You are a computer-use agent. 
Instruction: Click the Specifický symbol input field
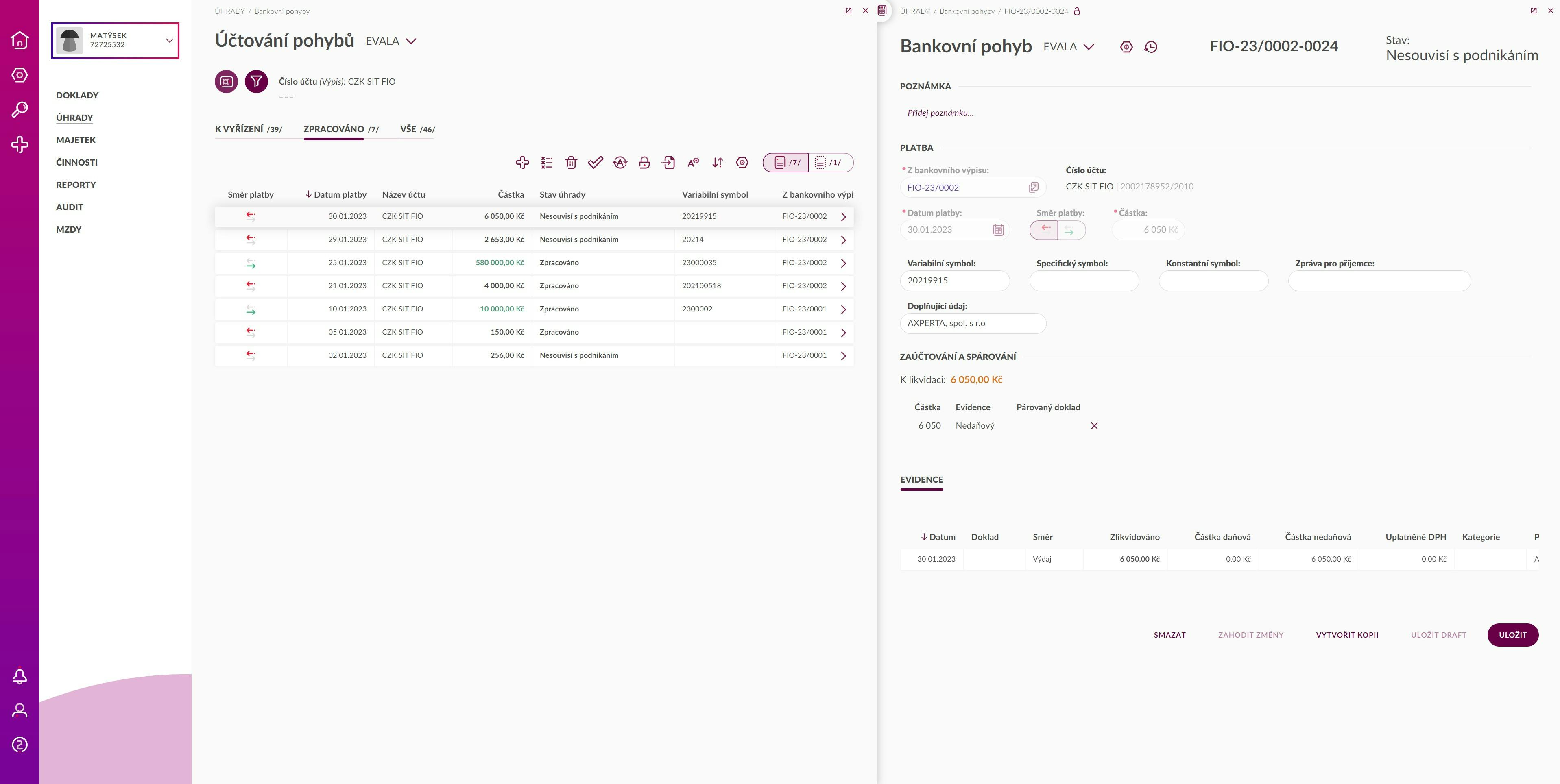coord(1084,281)
